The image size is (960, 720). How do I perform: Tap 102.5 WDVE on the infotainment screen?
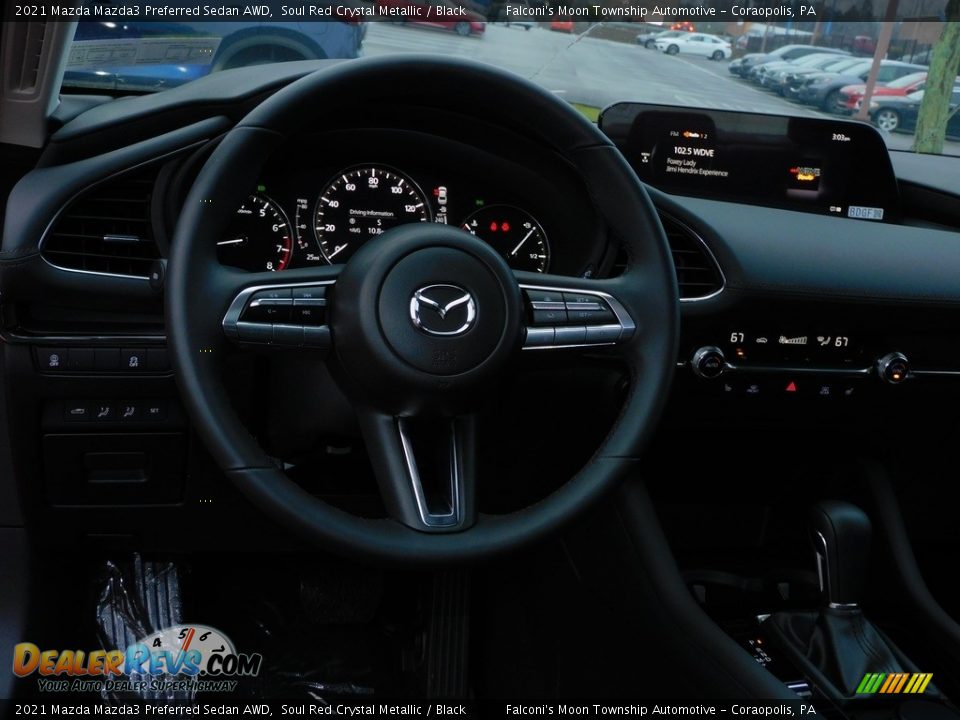(694, 151)
